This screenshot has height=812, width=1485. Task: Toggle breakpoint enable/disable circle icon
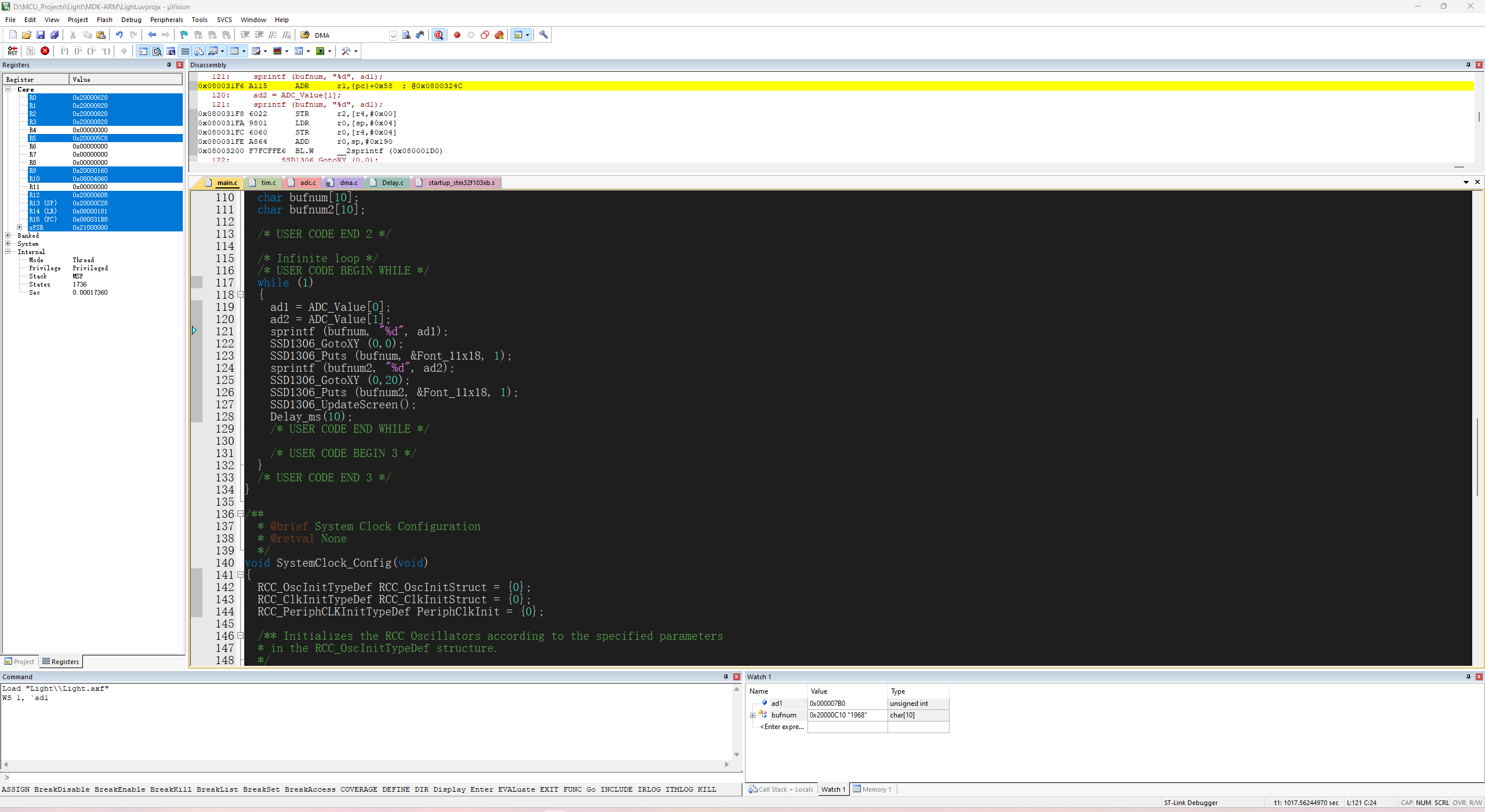[x=471, y=35]
